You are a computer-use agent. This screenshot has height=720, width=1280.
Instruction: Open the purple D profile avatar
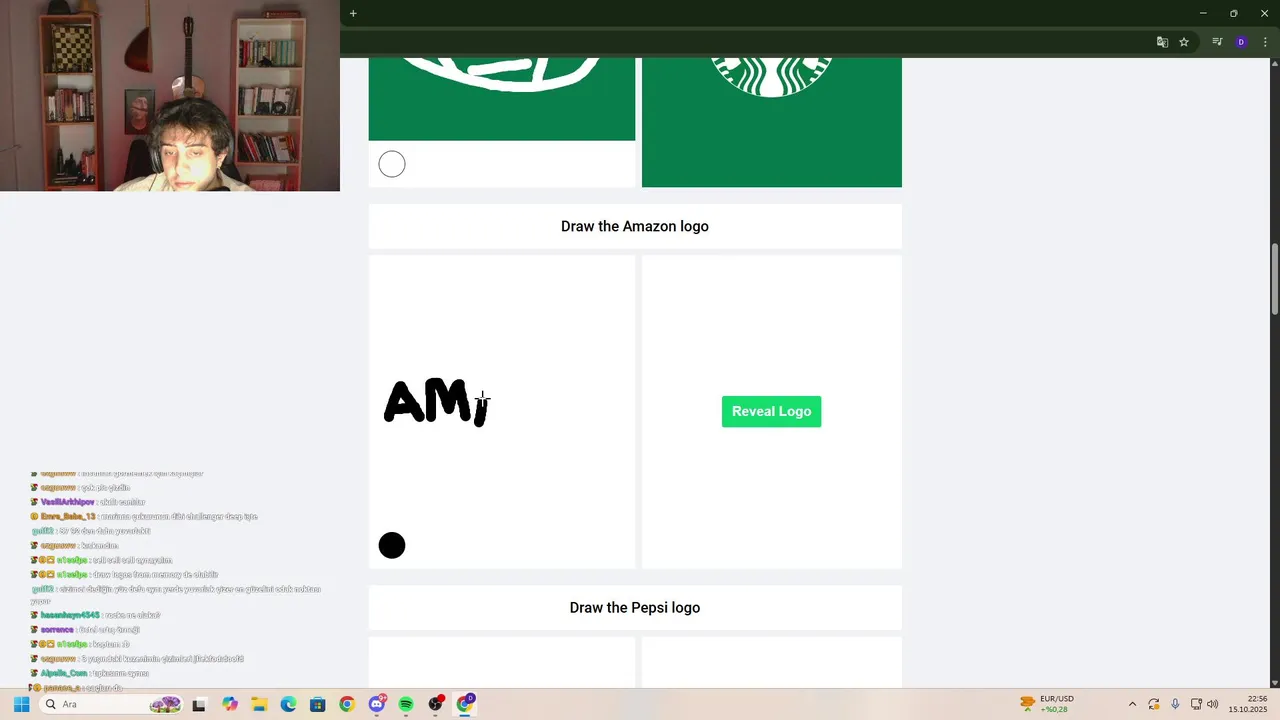pos(1241,42)
